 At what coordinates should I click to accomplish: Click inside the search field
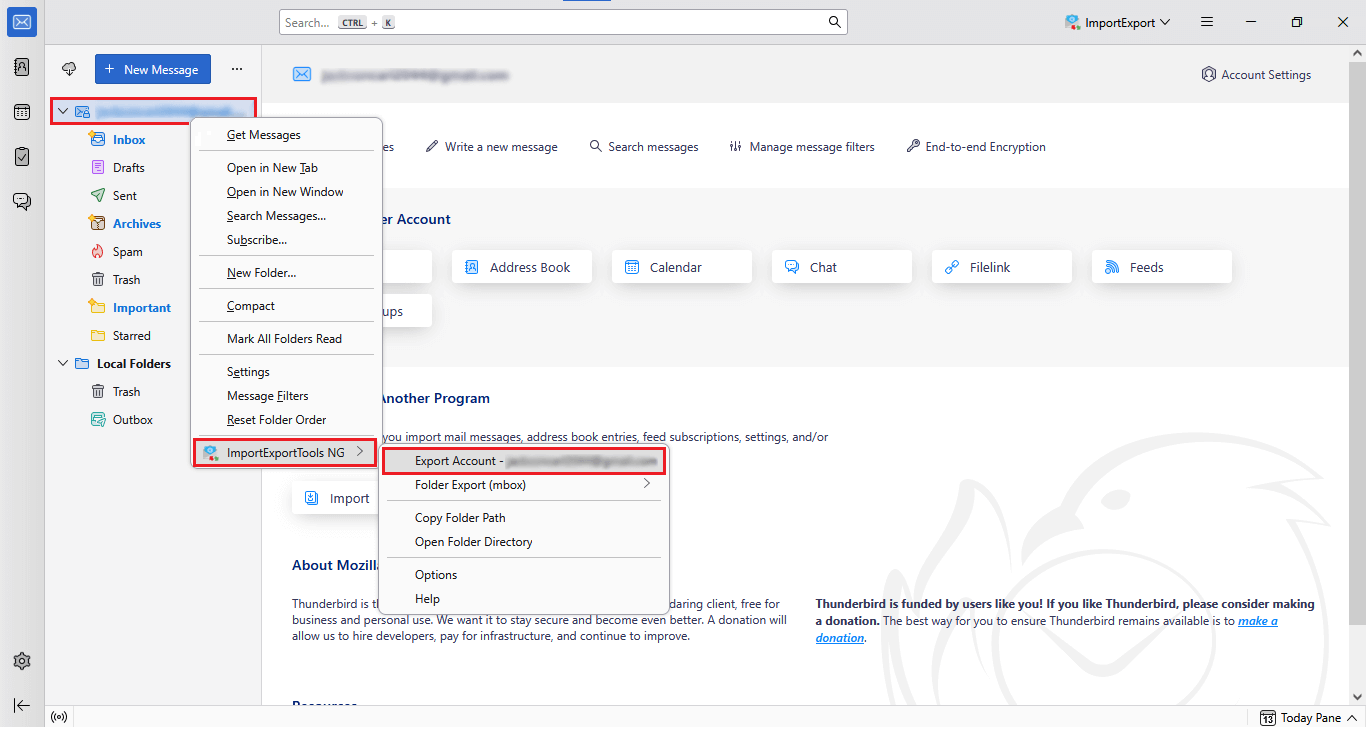tap(560, 21)
